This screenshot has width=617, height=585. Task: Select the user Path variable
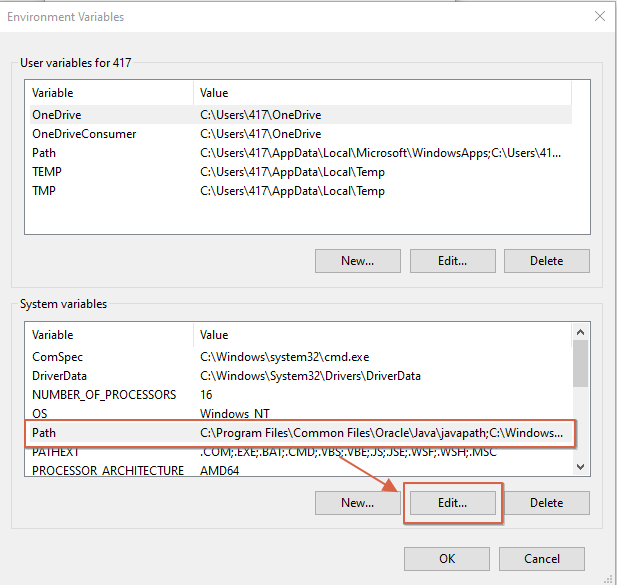44,153
